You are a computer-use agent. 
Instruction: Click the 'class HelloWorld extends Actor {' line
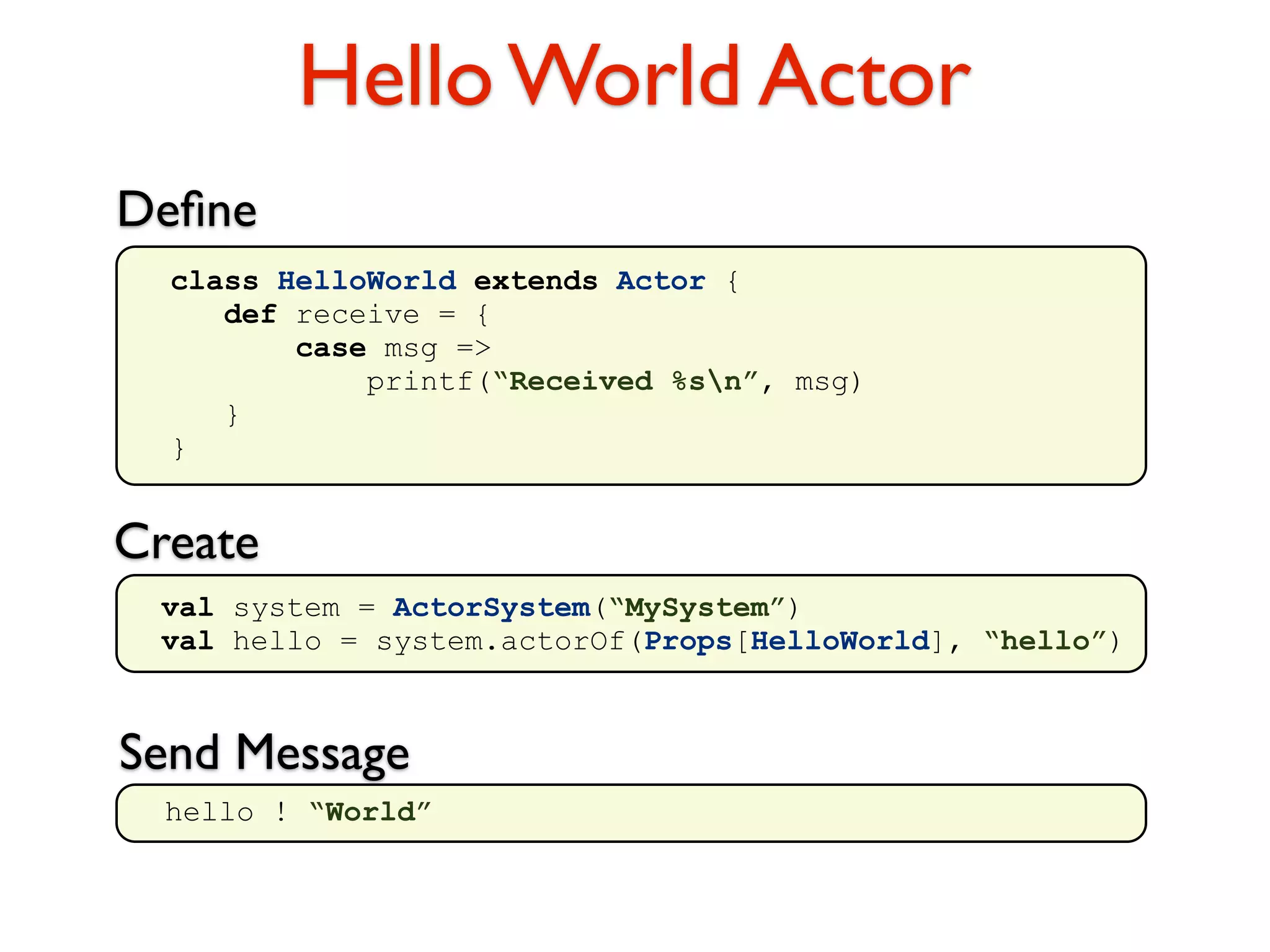[455, 281]
